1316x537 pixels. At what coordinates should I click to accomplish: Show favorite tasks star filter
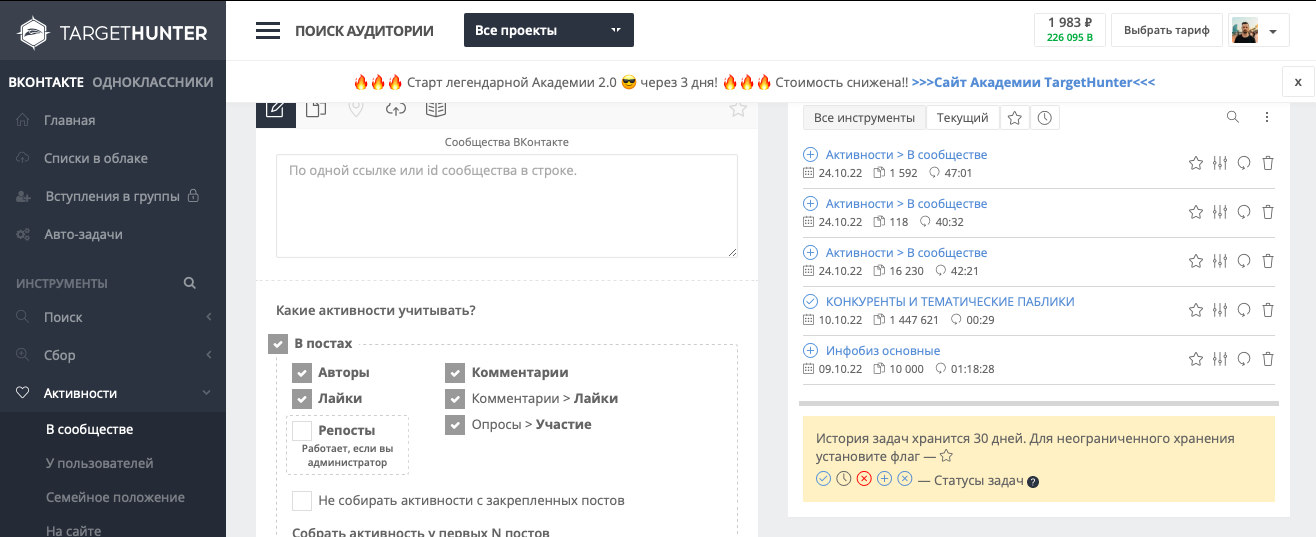1014,118
